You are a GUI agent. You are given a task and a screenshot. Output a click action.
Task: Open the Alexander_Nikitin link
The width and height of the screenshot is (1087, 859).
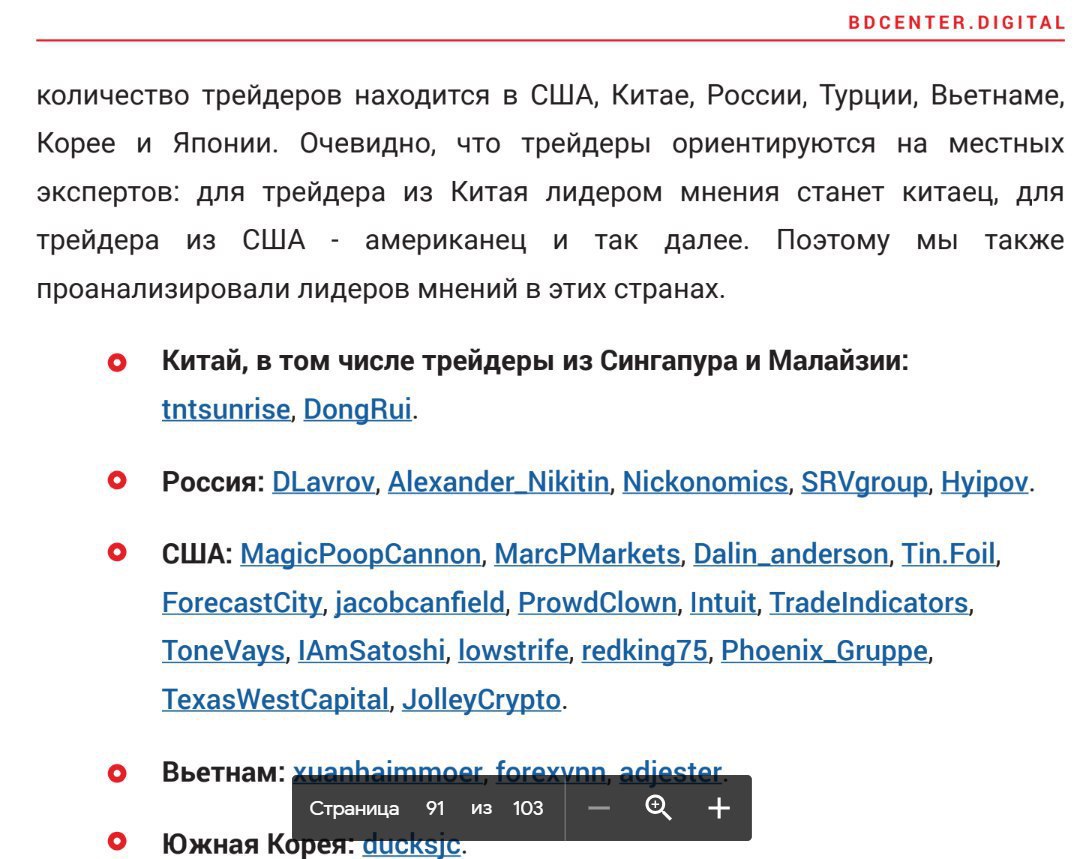click(498, 482)
